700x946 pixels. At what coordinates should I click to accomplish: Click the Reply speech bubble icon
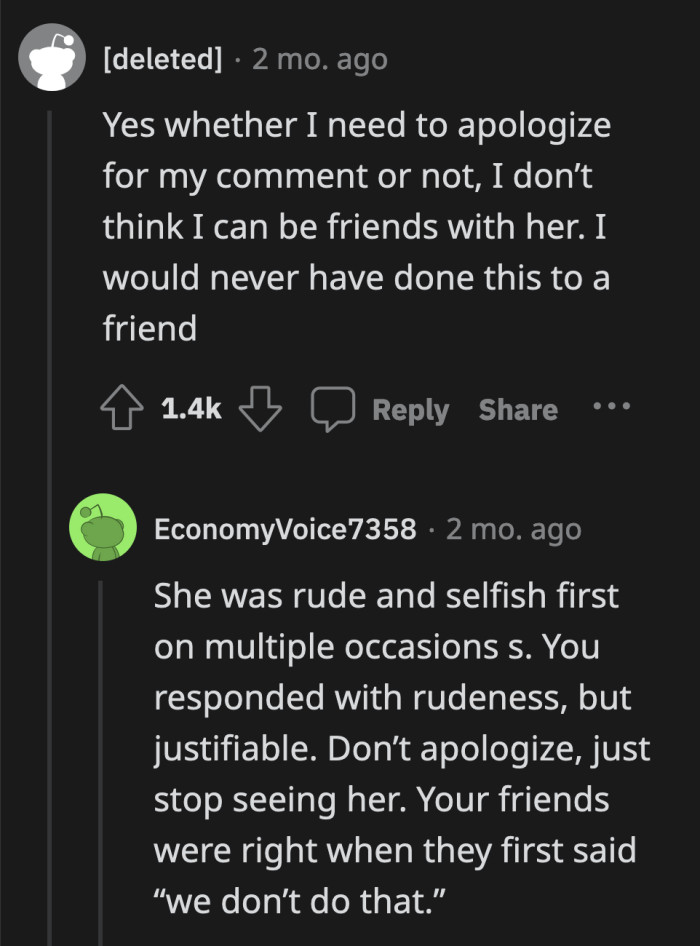coord(334,408)
